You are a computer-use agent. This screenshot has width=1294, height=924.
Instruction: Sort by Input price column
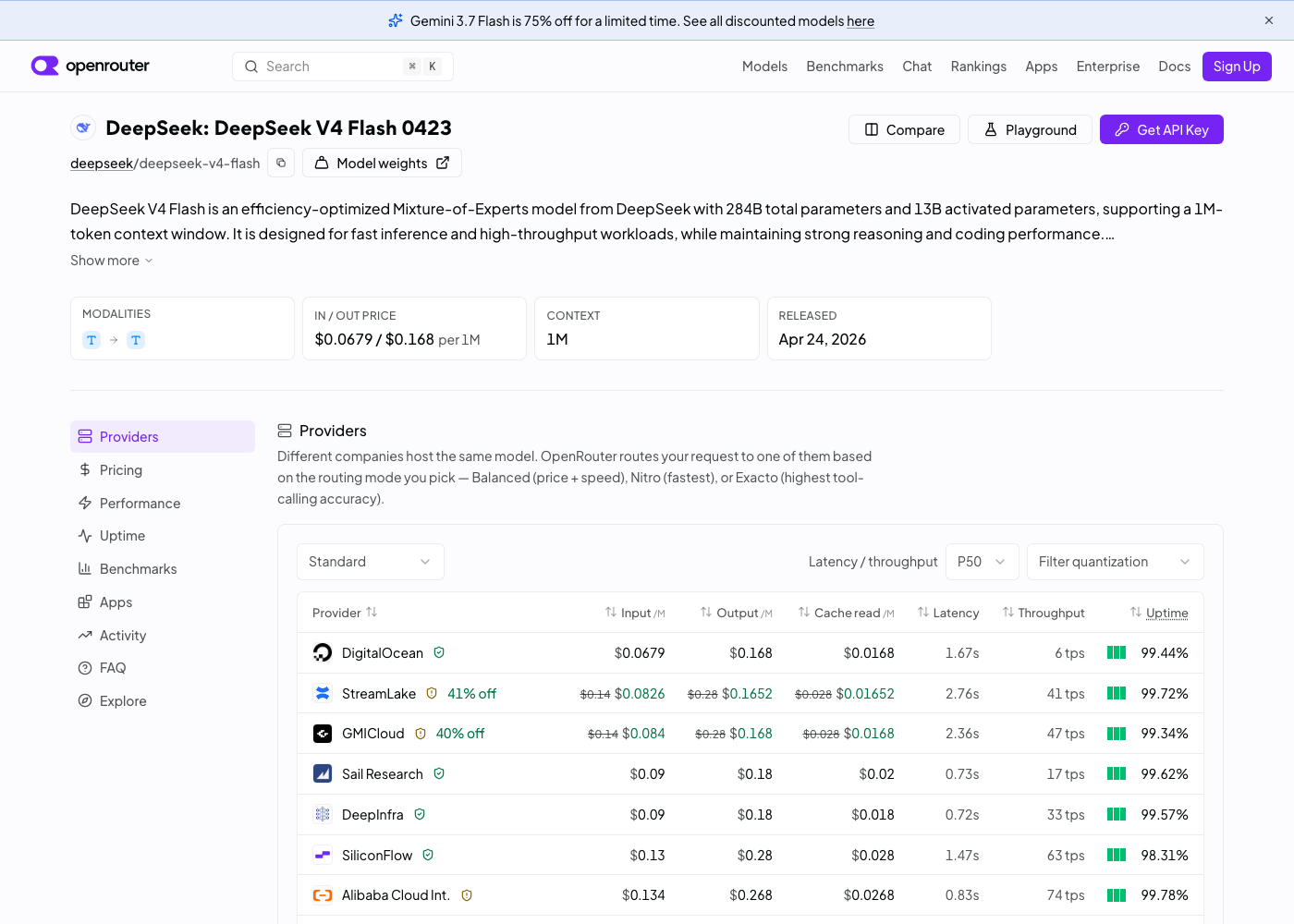point(635,613)
